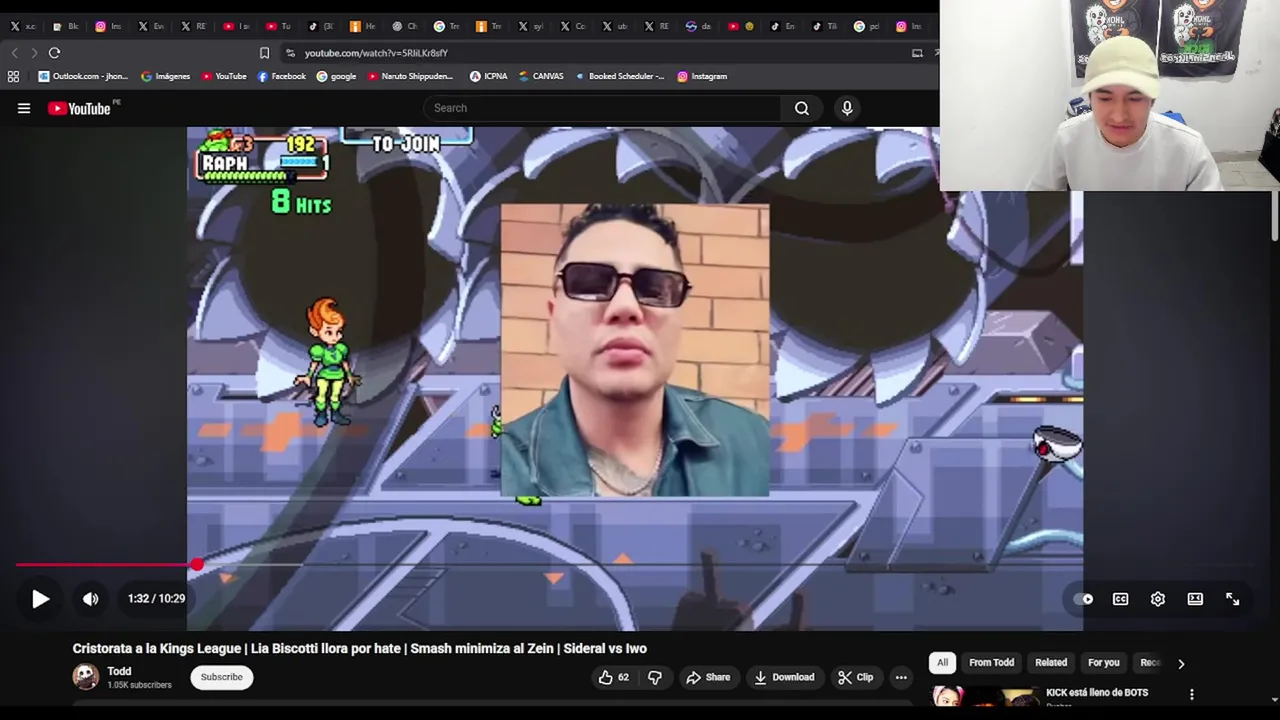Open the CANVAS bookmark
The image size is (1280, 720).
point(541,76)
